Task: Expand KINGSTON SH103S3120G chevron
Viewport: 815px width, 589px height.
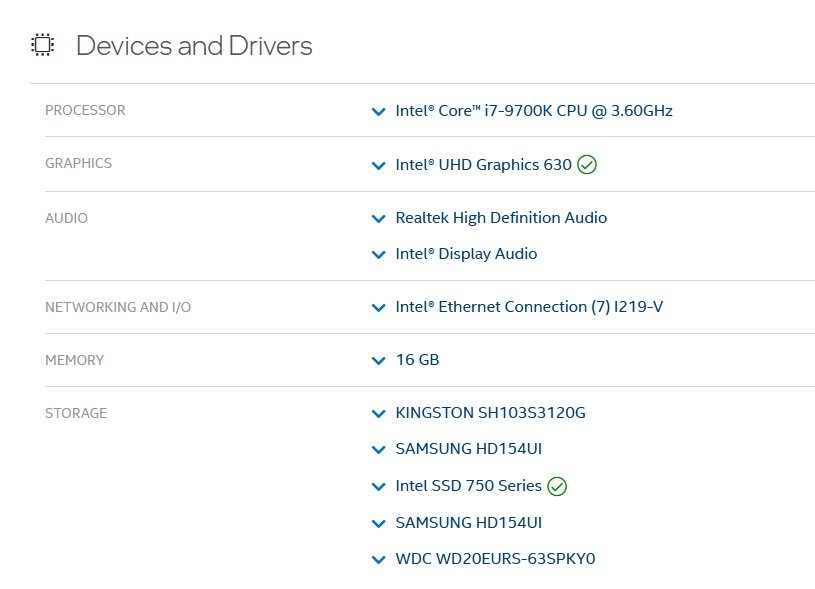Action: pos(379,414)
